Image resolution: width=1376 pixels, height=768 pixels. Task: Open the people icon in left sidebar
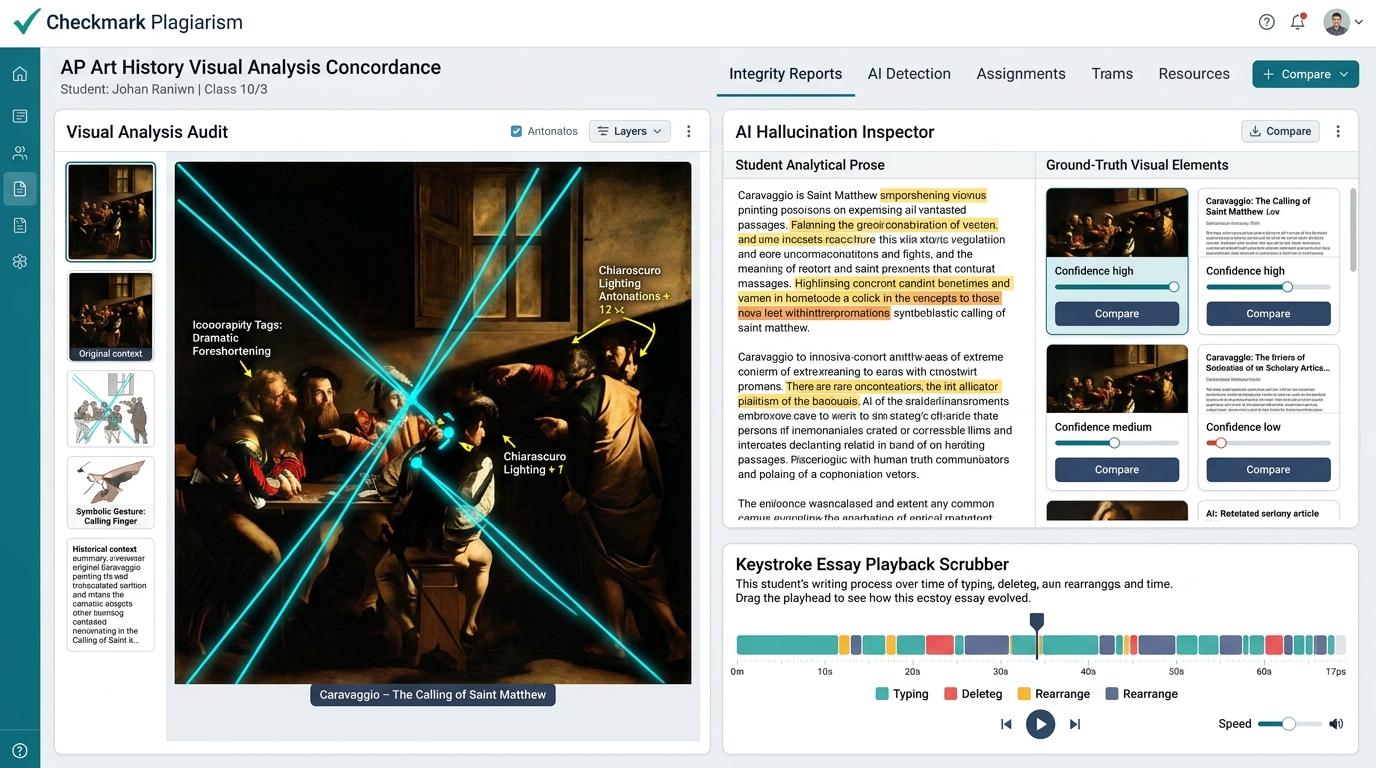coord(20,153)
